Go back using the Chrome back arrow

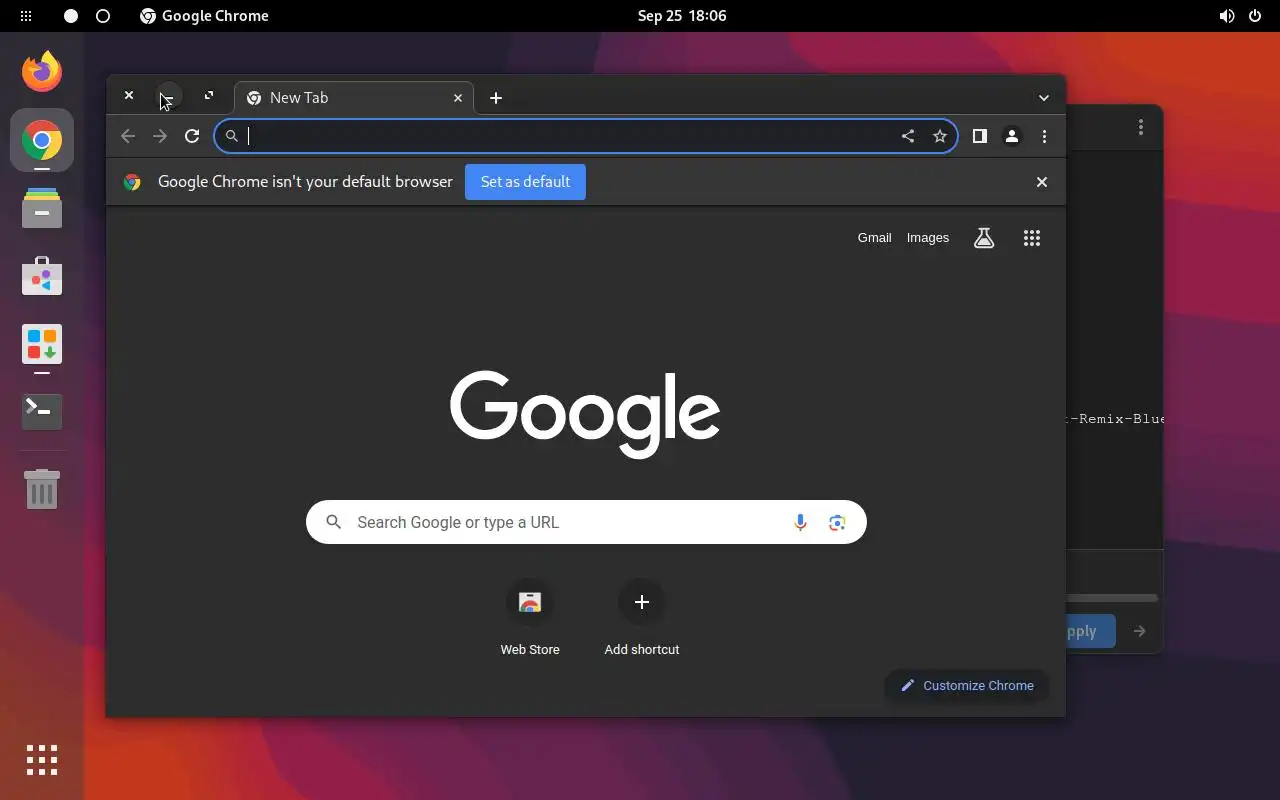click(x=128, y=136)
